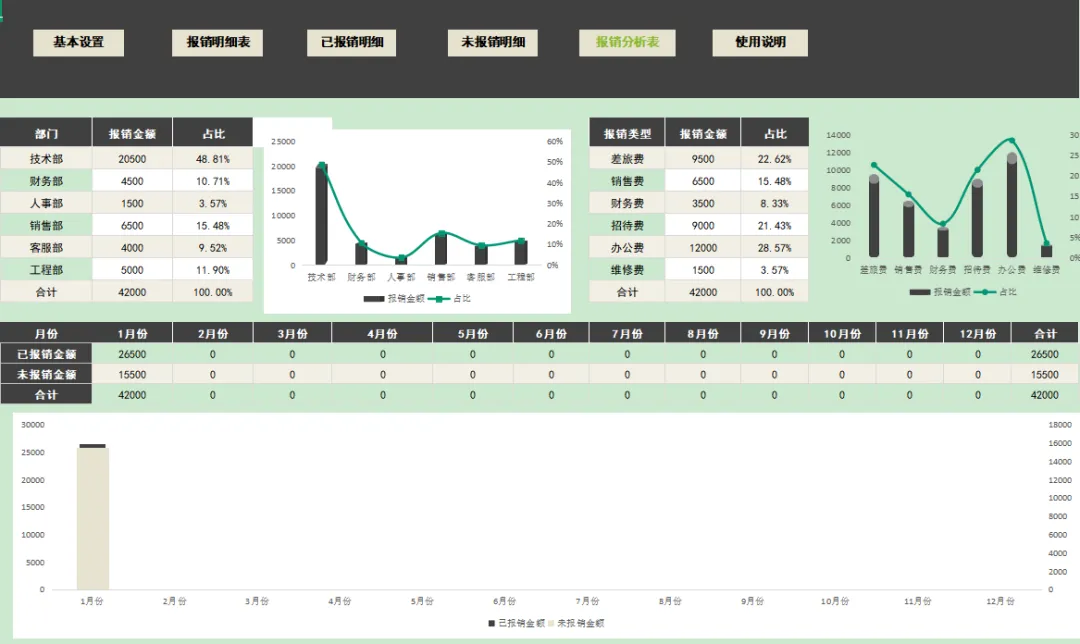Go to 报销明细表 sheet button
Screen dimensions: 1080x644
218,43
